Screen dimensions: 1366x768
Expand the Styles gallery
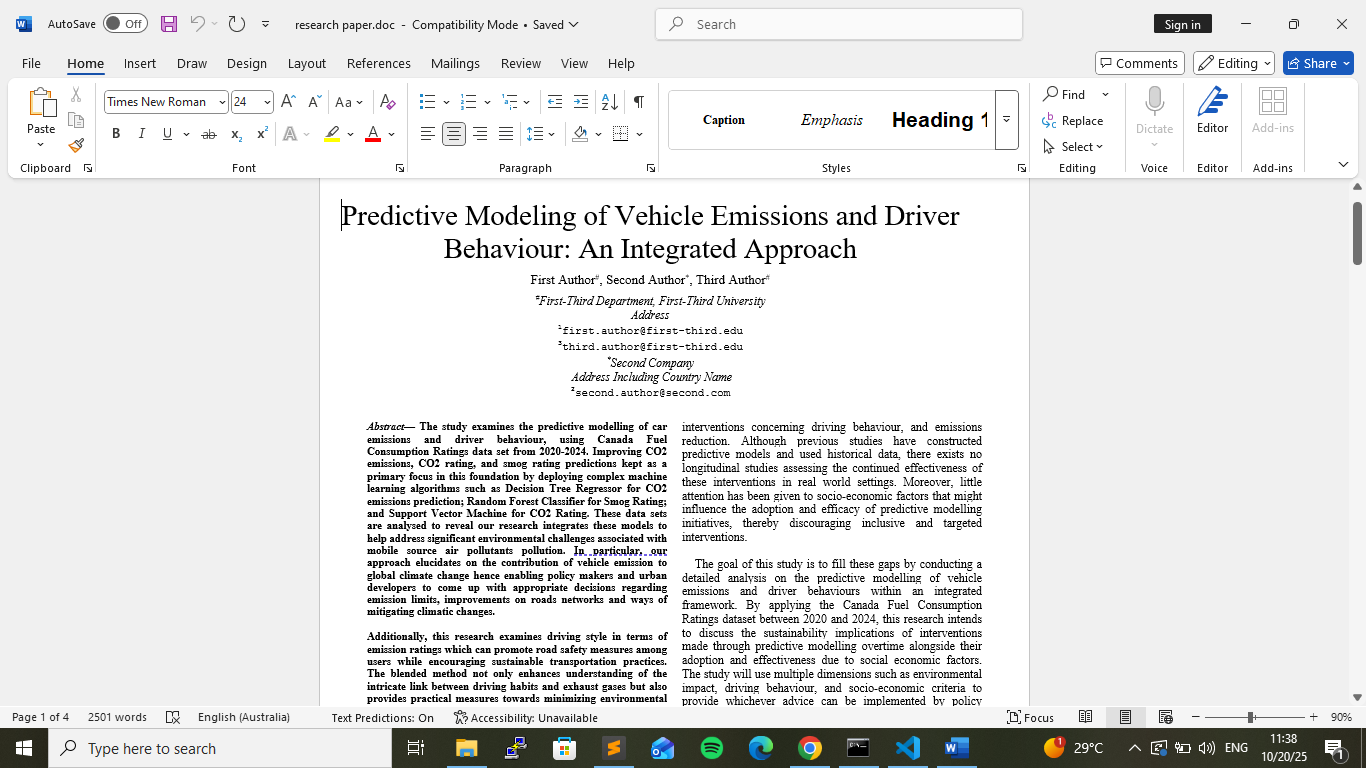click(x=1006, y=120)
